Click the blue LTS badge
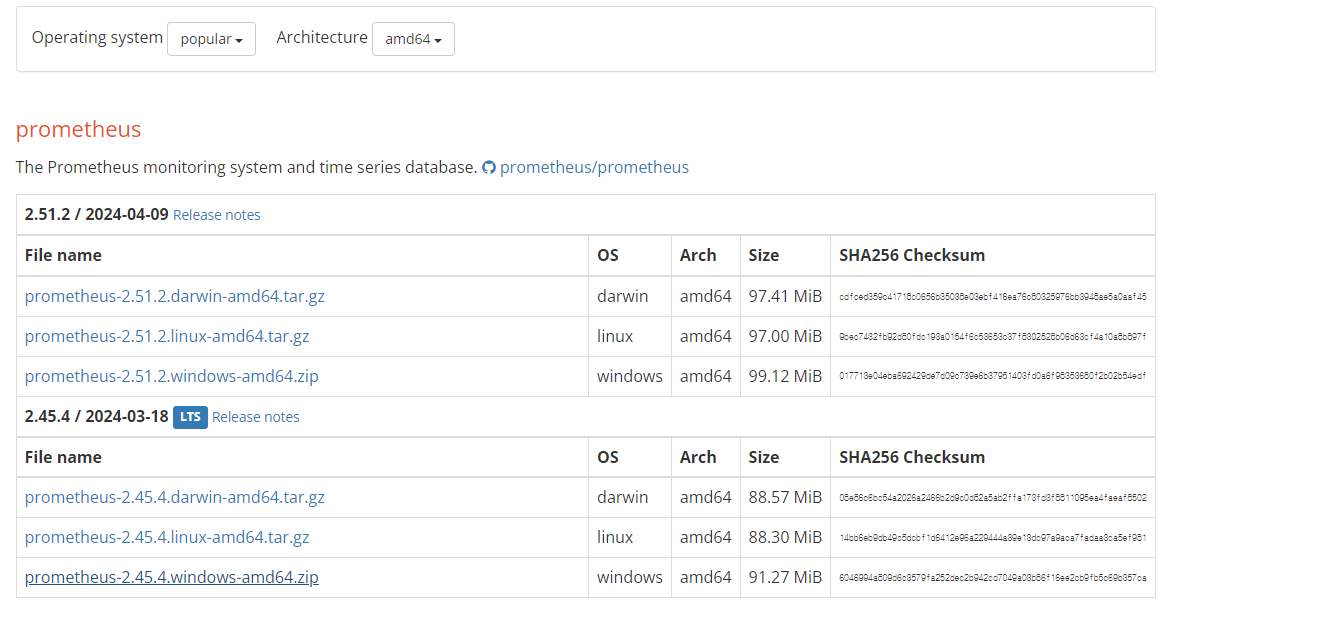Viewport: 1337px width, 631px height. [190, 417]
